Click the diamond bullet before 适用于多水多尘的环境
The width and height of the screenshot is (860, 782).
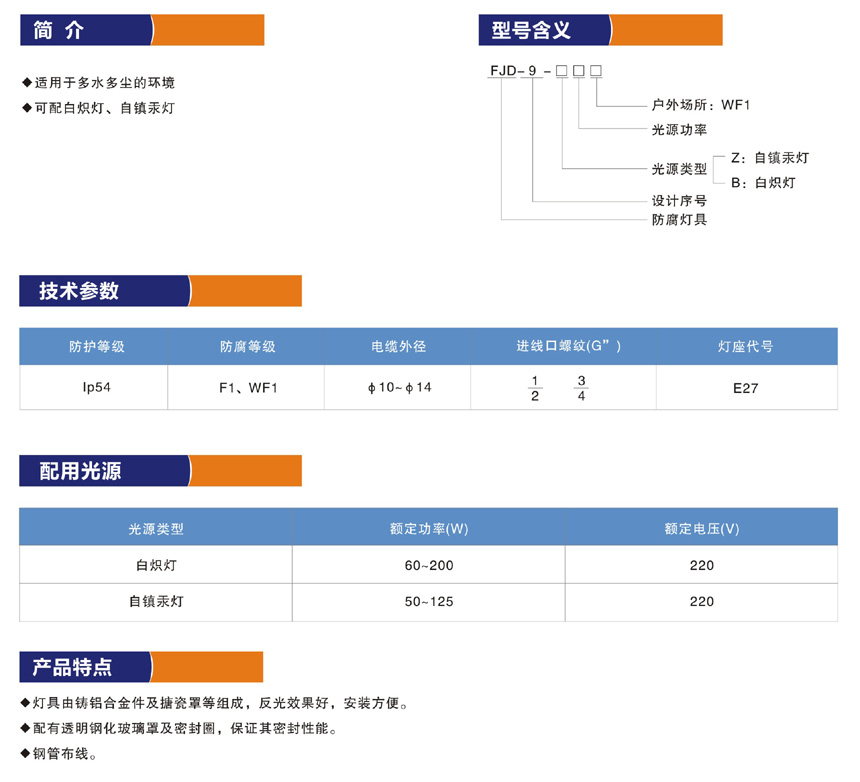[26, 83]
